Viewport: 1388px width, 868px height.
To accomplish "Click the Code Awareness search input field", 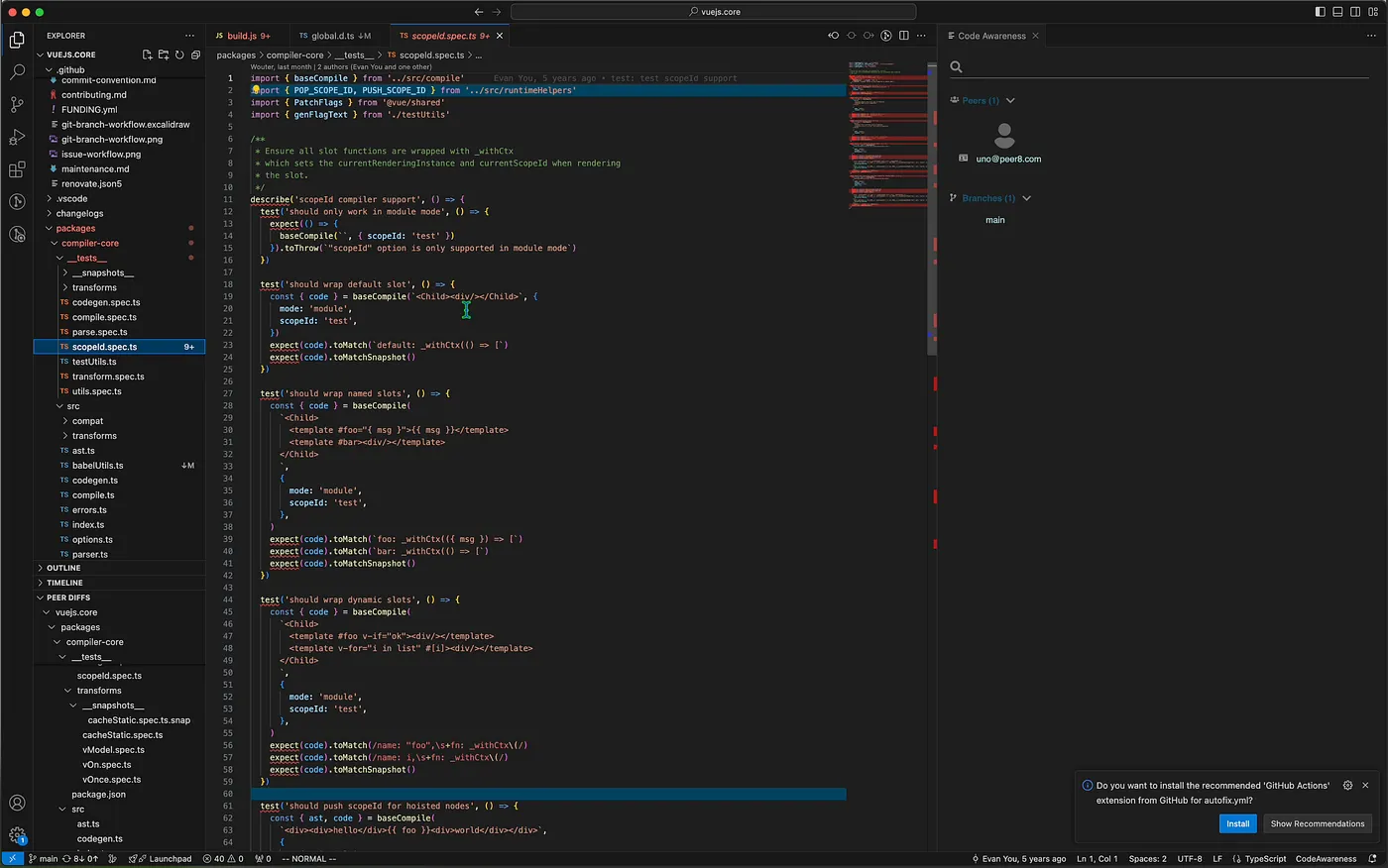I will tap(1160, 67).
